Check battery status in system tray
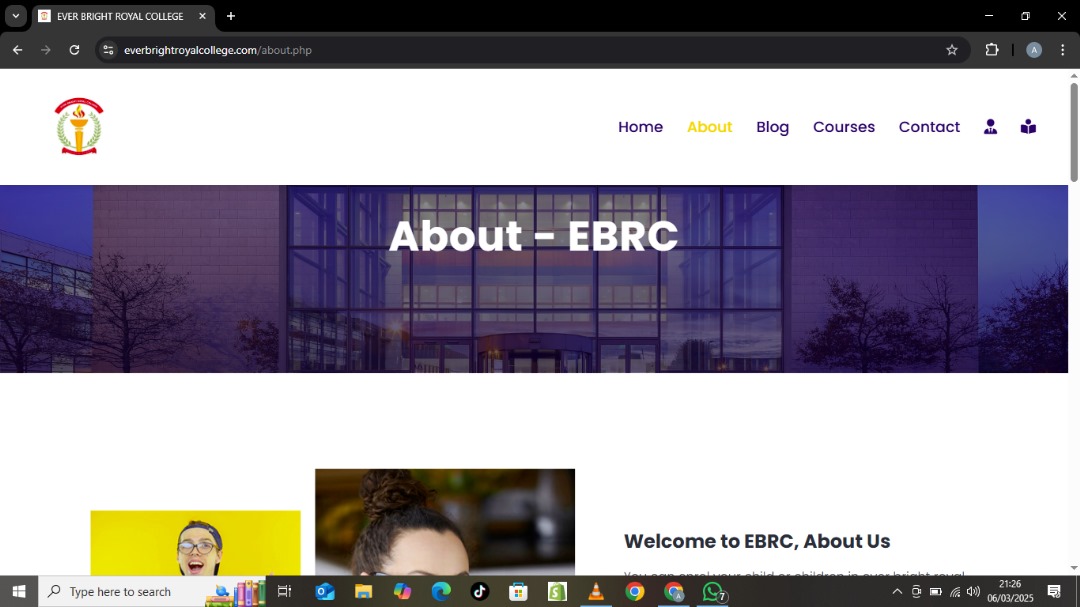This screenshot has height=607, width=1080. (935, 591)
